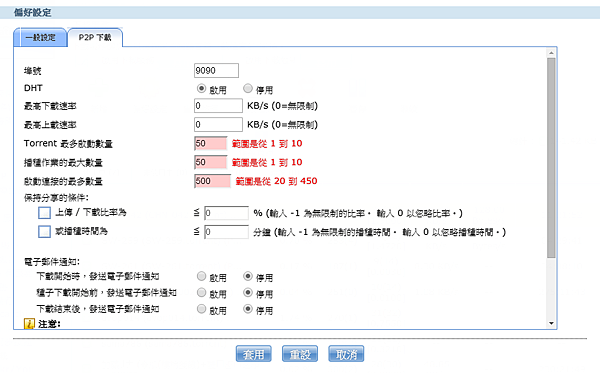
Task: Enable email notice before seed download starts
Action: (x=201, y=292)
